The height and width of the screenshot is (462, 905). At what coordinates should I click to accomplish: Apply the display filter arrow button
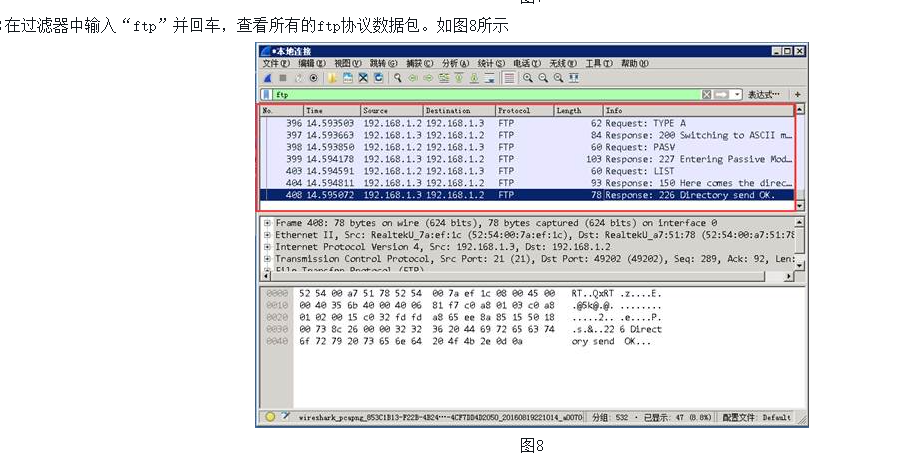pyautogui.click(x=721, y=94)
